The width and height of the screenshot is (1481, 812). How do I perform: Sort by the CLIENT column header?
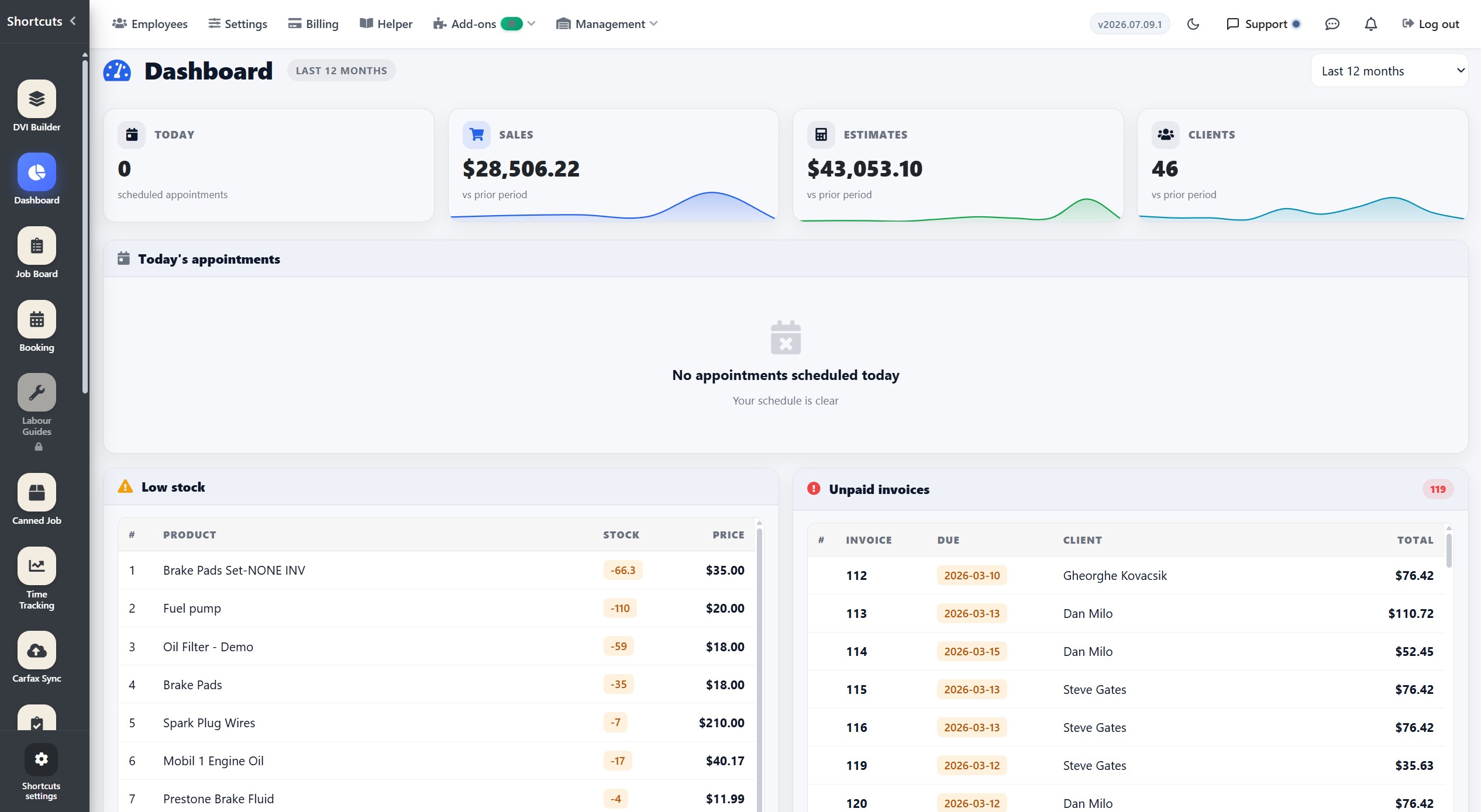(1082, 540)
